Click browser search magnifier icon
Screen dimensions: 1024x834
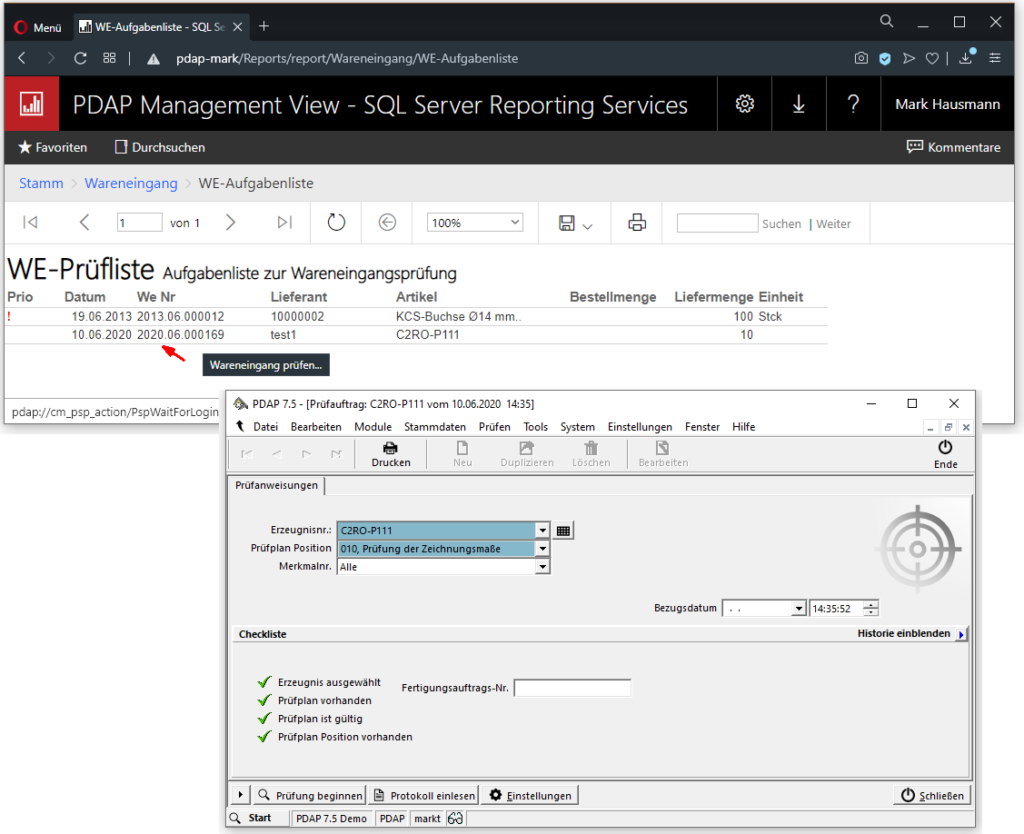pos(886,21)
